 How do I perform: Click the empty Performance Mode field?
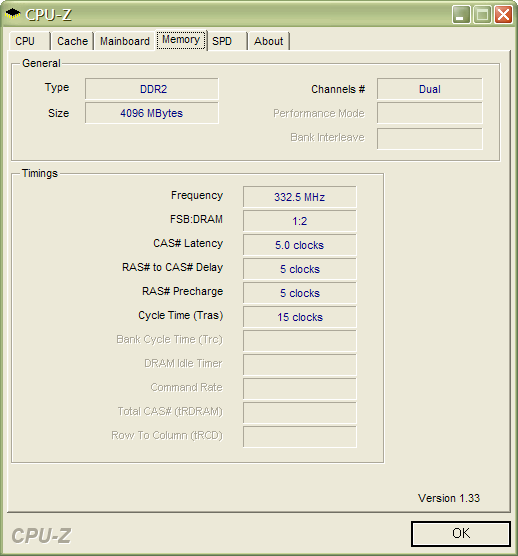(430, 113)
